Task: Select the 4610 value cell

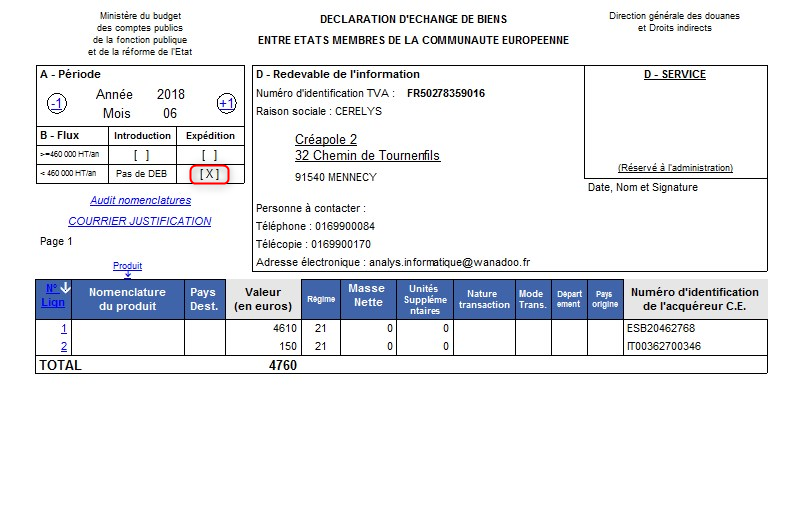Action: coord(263,328)
